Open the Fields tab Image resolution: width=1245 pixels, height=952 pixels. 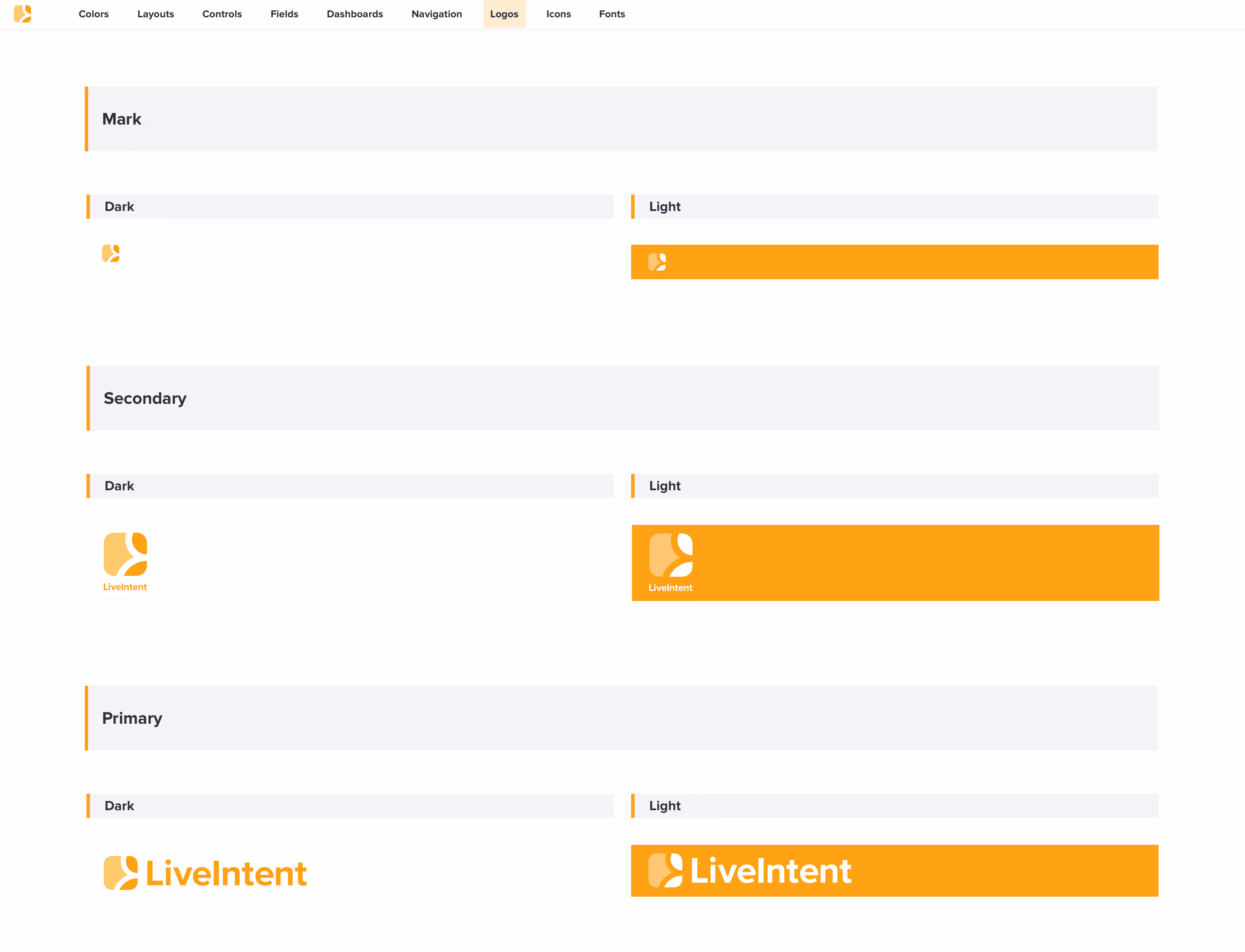click(x=284, y=13)
